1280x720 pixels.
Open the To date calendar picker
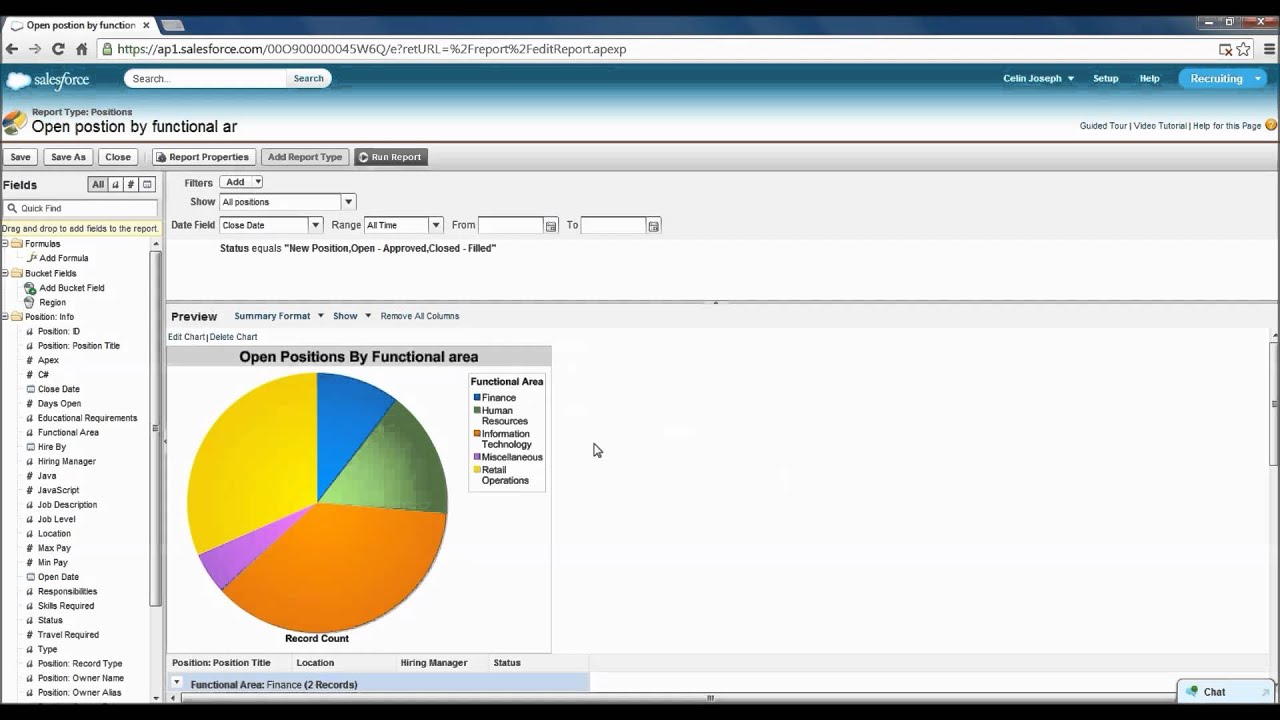pos(653,226)
